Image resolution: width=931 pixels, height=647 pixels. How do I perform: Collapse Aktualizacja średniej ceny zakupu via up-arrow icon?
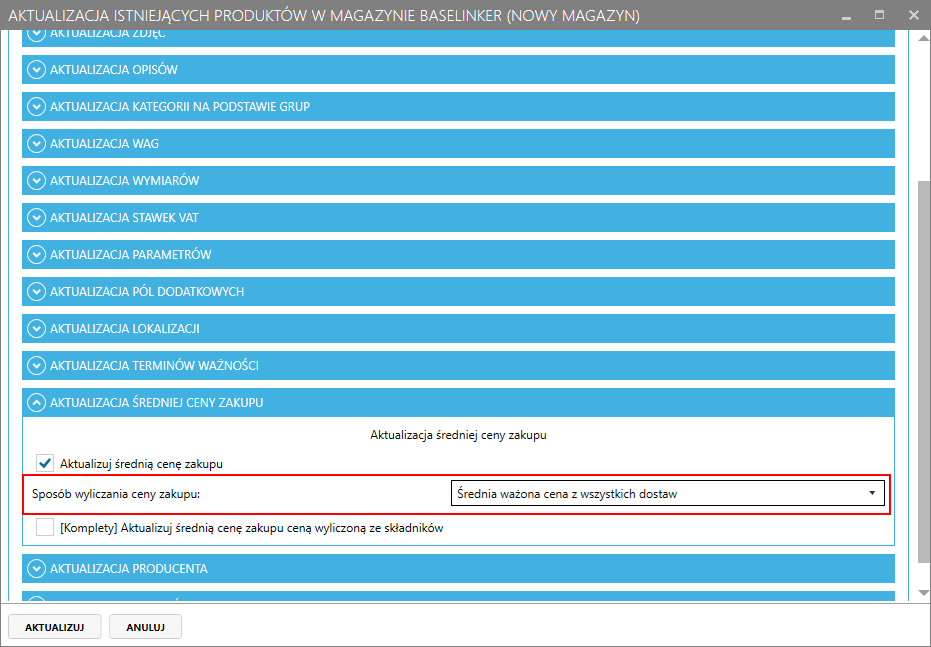click(37, 403)
